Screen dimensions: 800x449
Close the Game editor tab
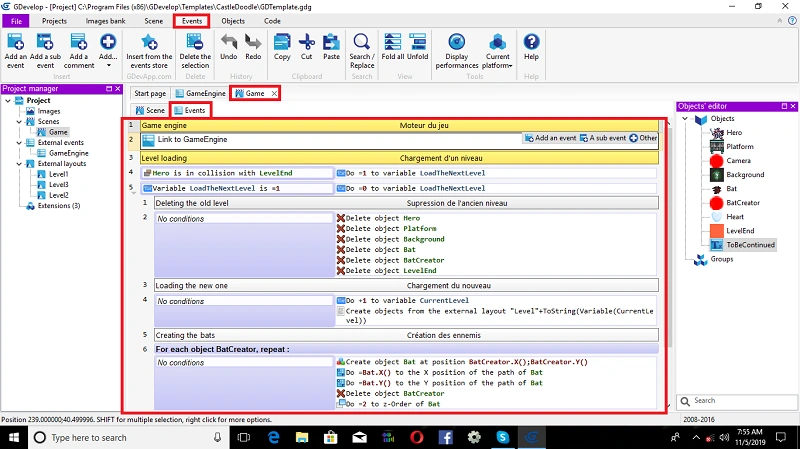[274, 93]
